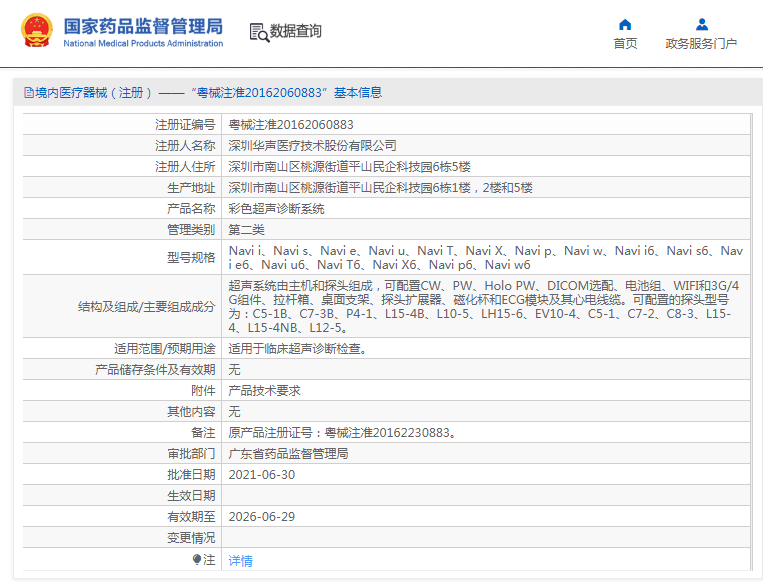Viewport: 763px width, 582px height.
Task: Click the 产品名称 row label
Action: tap(191, 209)
